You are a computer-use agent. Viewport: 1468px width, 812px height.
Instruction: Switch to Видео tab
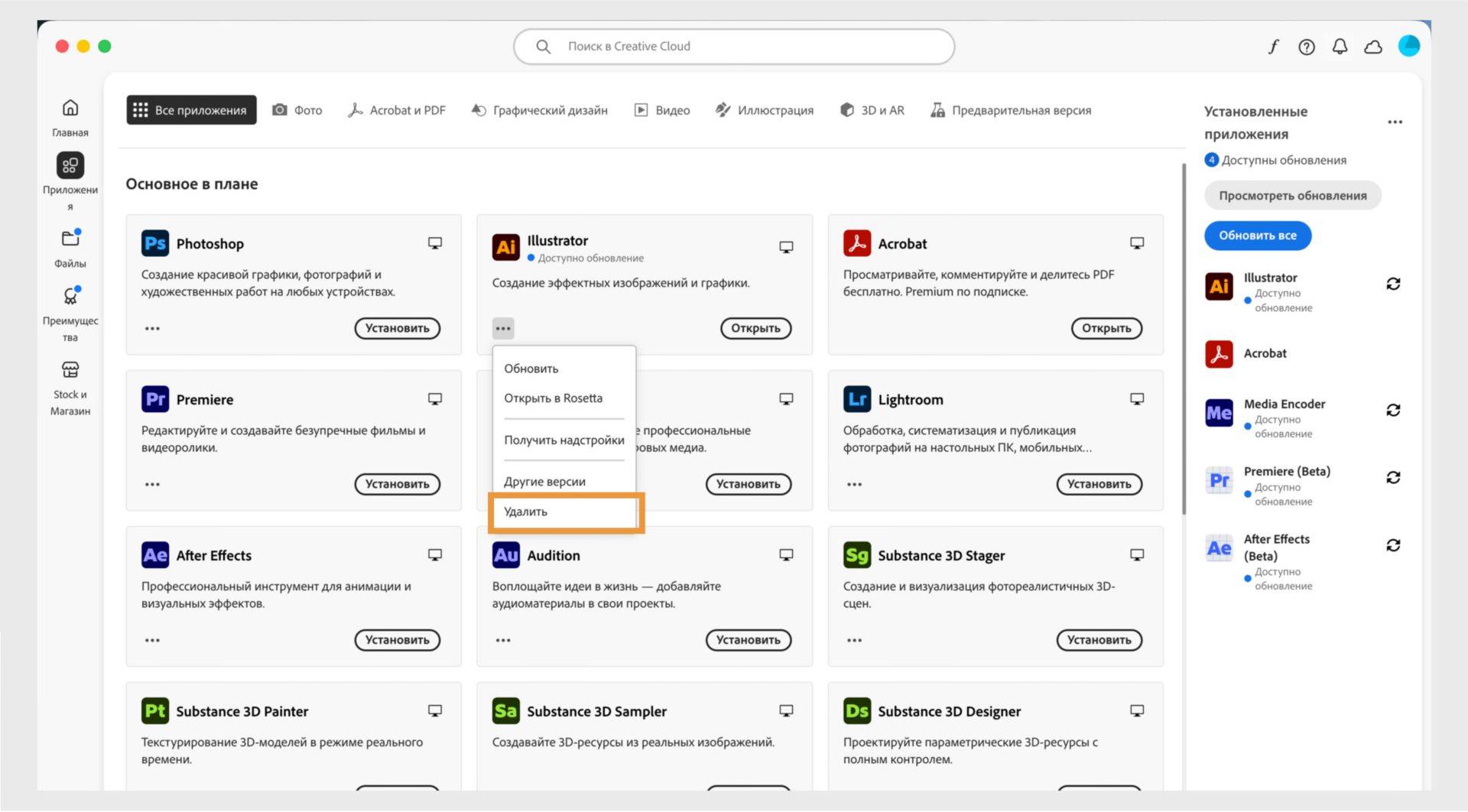point(662,110)
